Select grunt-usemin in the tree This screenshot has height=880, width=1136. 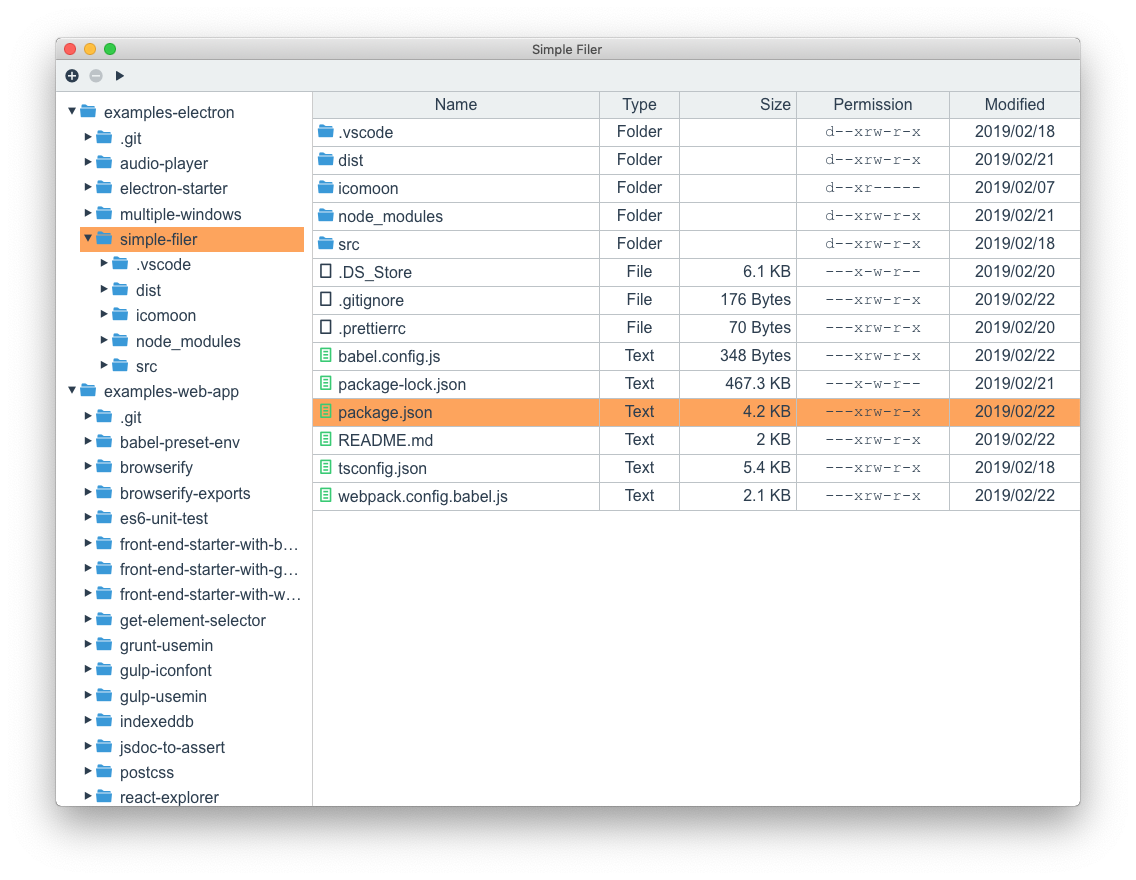(167, 645)
